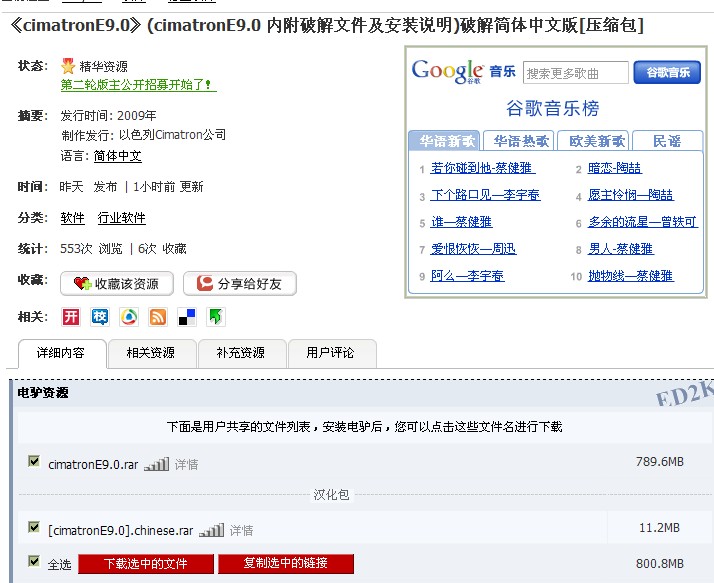Click the 收藏该资源 button

pos(117,284)
